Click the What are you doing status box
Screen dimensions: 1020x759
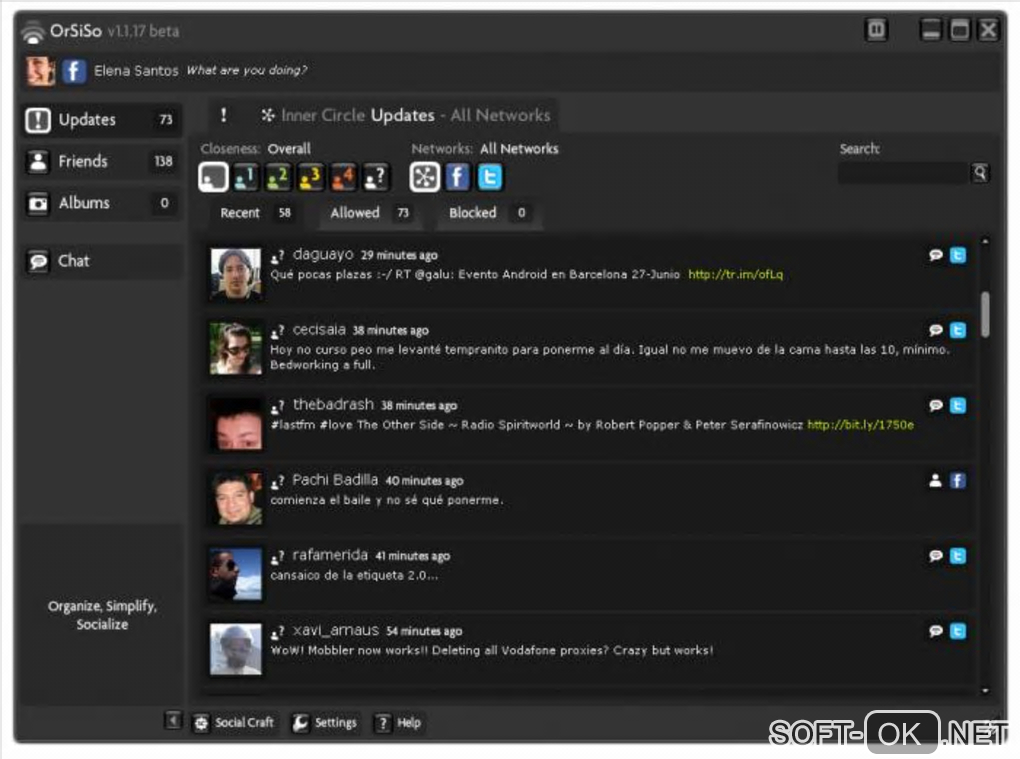(247, 70)
